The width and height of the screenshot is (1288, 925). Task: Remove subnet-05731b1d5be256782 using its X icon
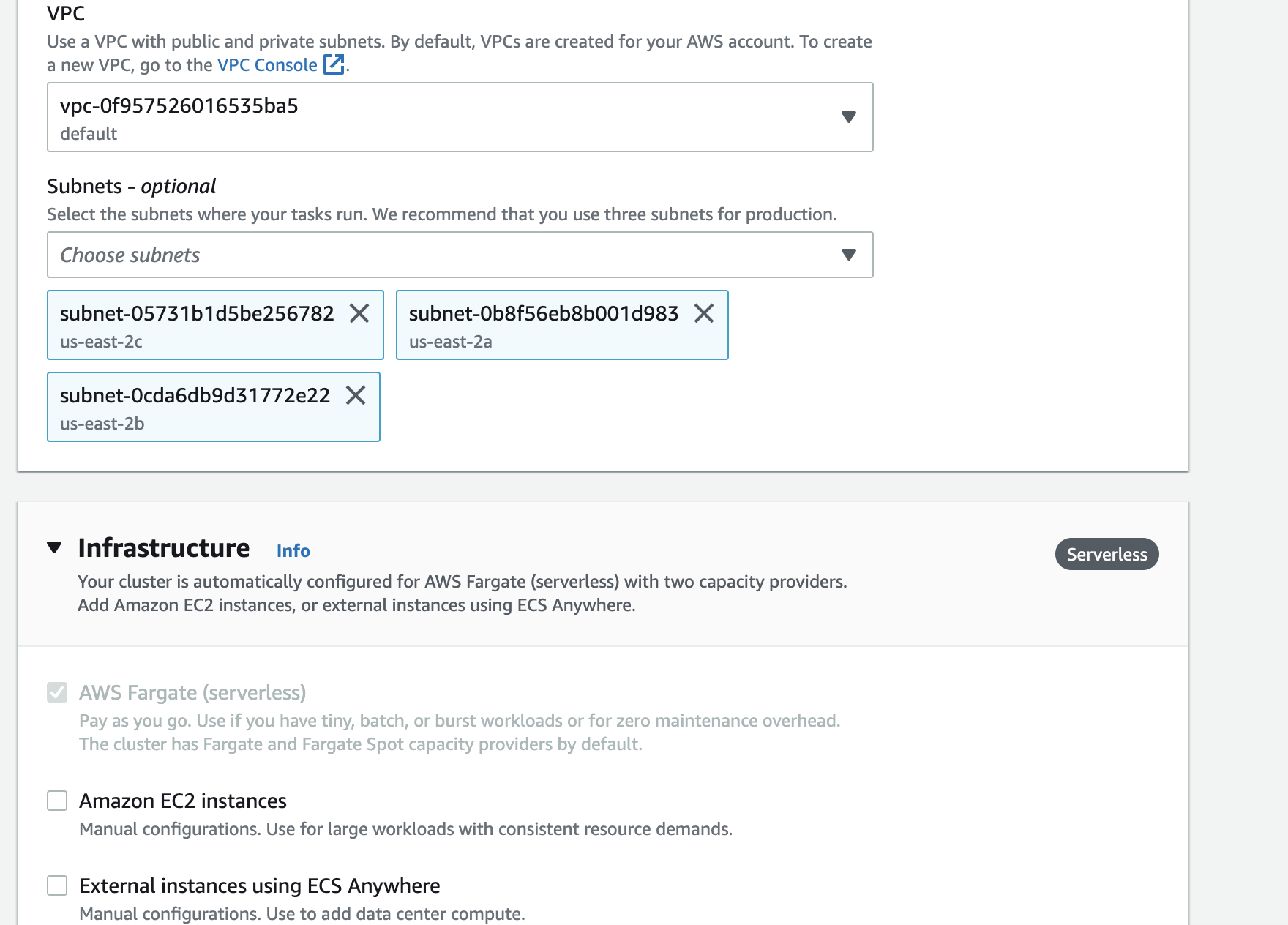[359, 314]
